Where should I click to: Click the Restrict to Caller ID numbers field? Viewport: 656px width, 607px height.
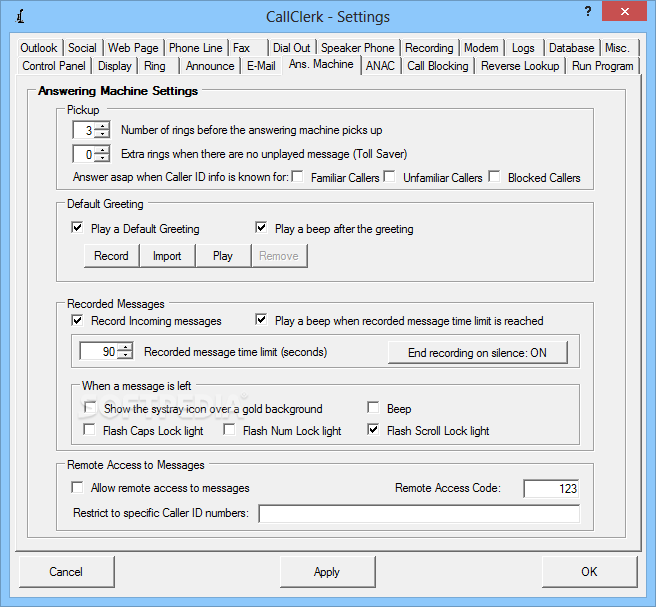[419, 513]
